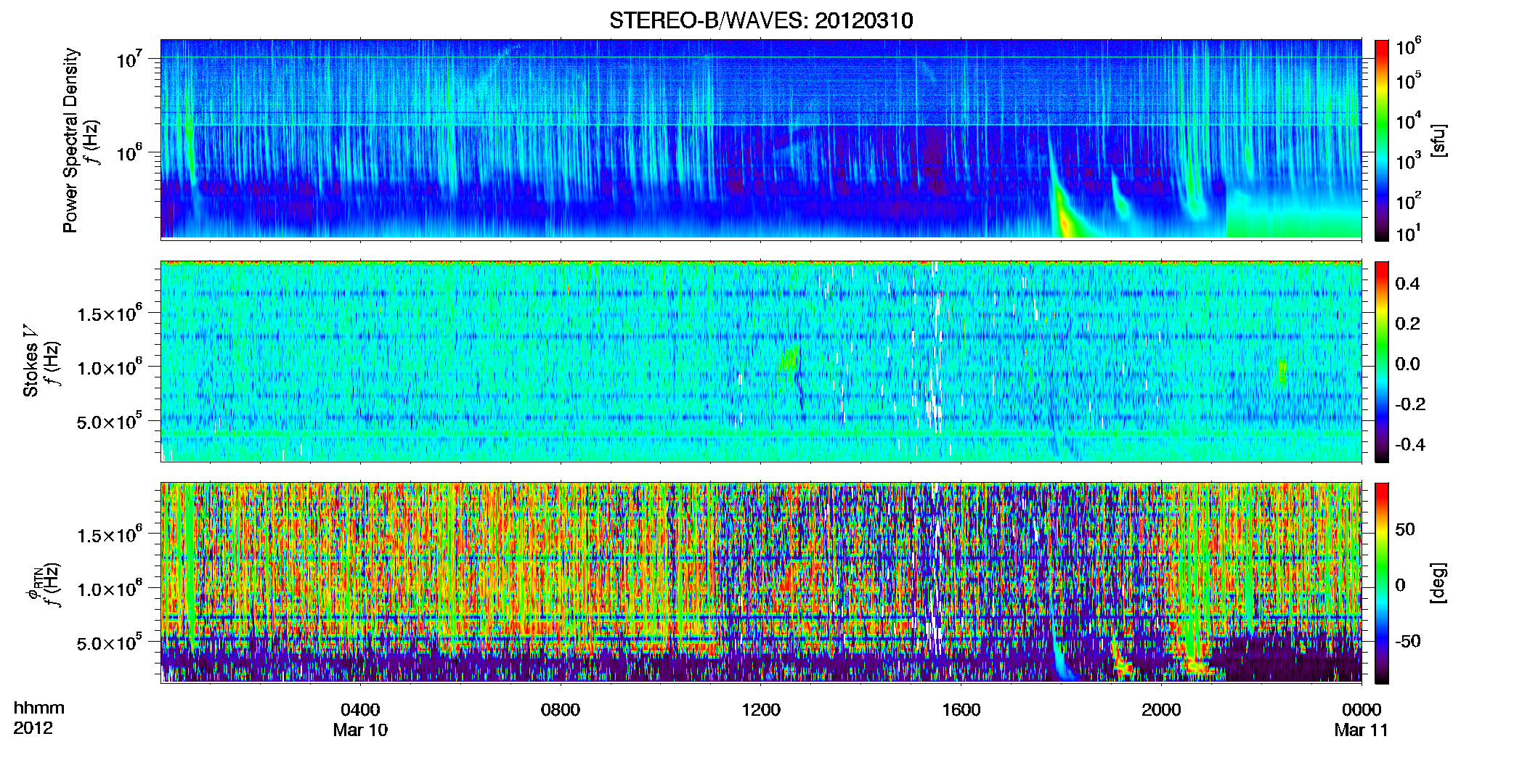Screen dimensions: 1522x784
Task: Click the hhmm axis format label
Action: pyautogui.click(x=39, y=709)
